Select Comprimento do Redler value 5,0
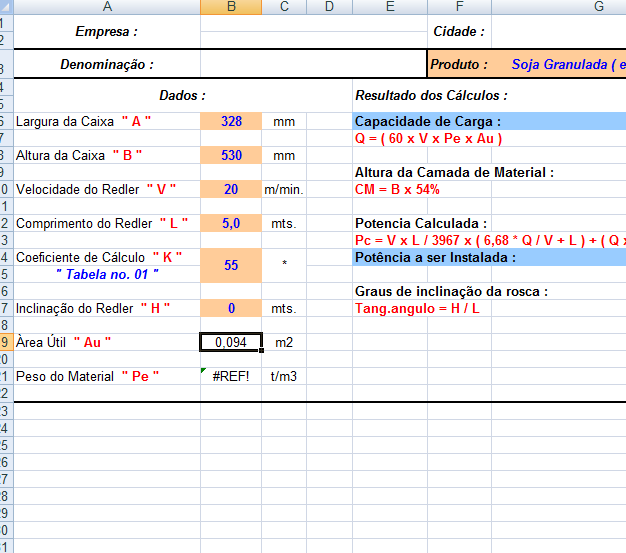This screenshot has width=626, height=553. (231, 223)
